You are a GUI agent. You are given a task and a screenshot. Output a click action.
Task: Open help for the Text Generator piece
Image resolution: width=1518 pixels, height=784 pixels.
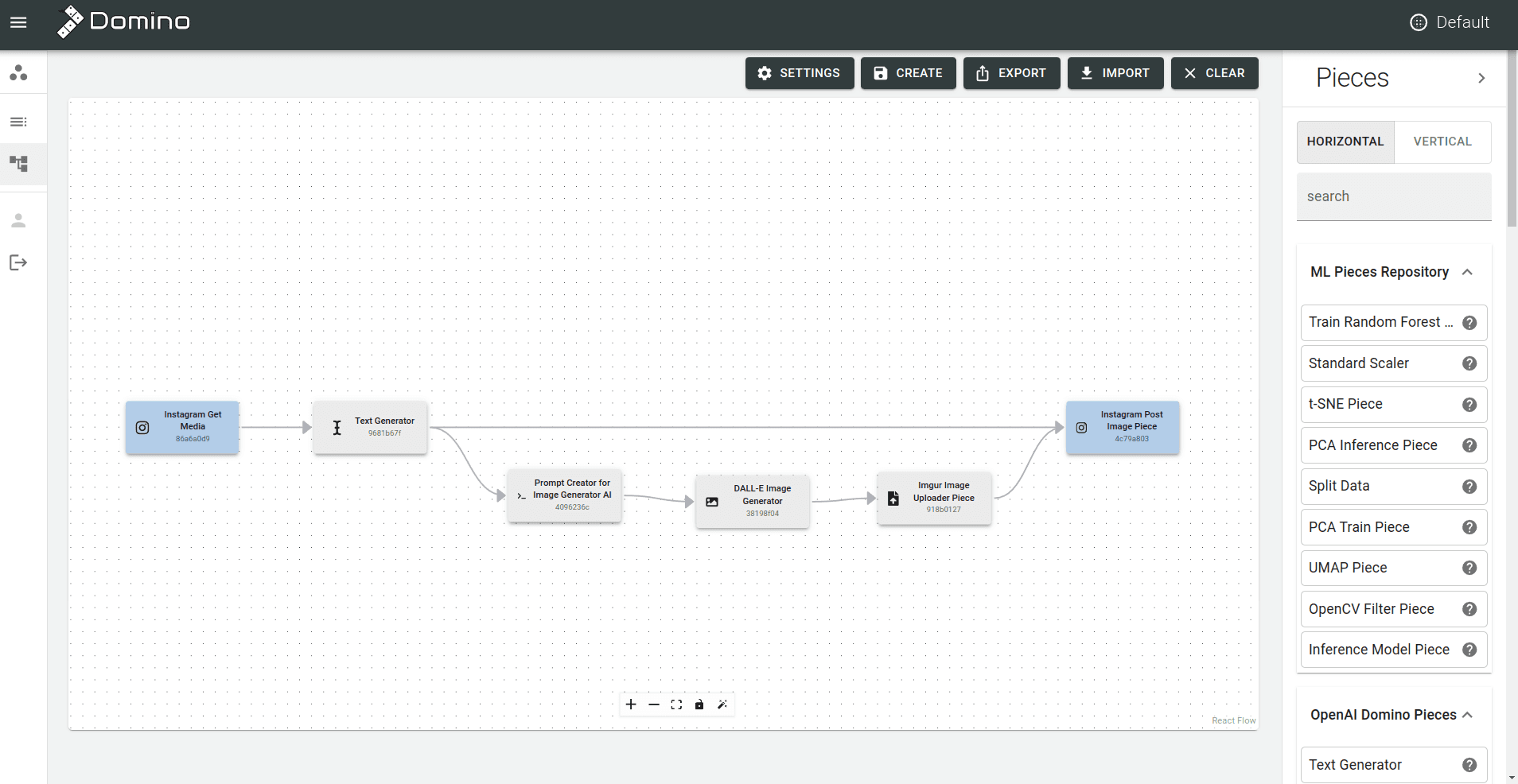pyautogui.click(x=1469, y=765)
